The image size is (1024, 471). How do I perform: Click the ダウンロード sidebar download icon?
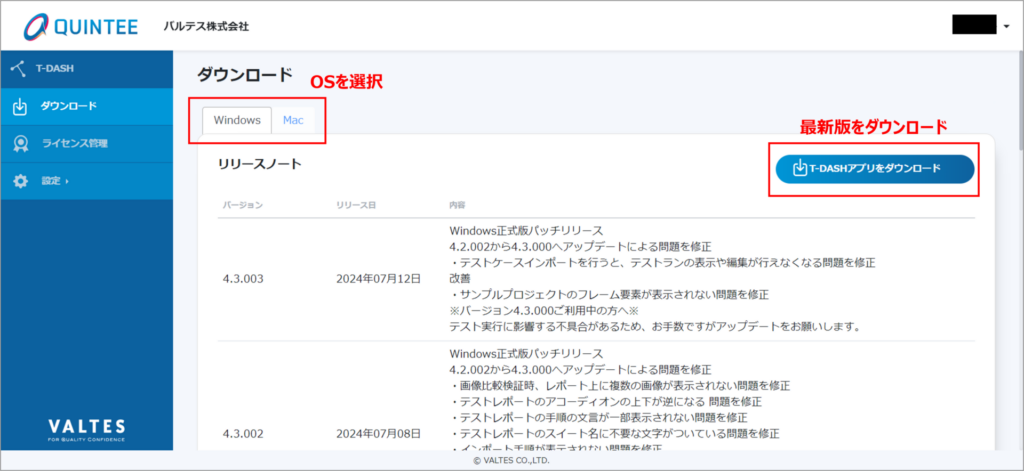(18, 106)
